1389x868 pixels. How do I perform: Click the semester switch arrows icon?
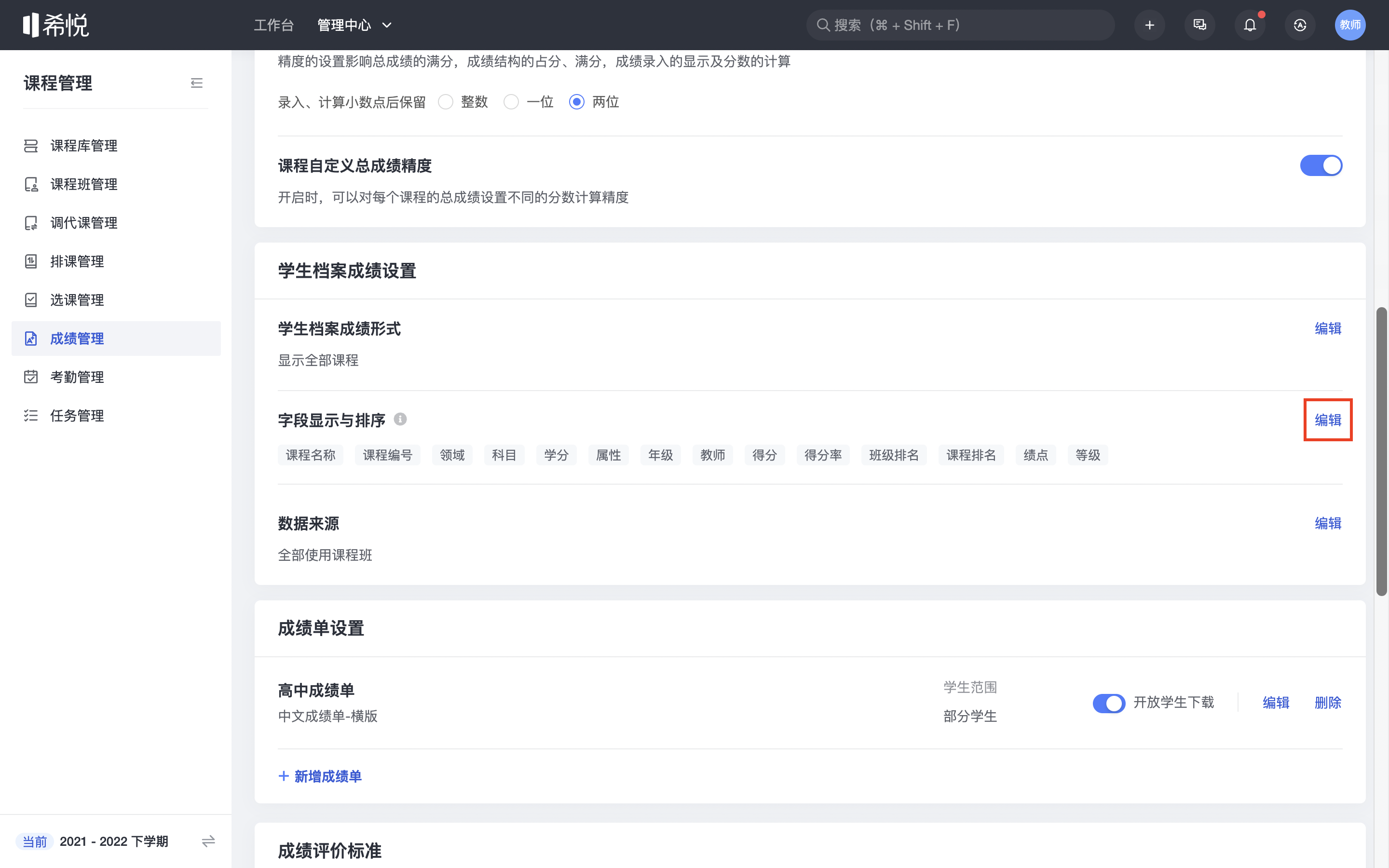[x=208, y=841]
